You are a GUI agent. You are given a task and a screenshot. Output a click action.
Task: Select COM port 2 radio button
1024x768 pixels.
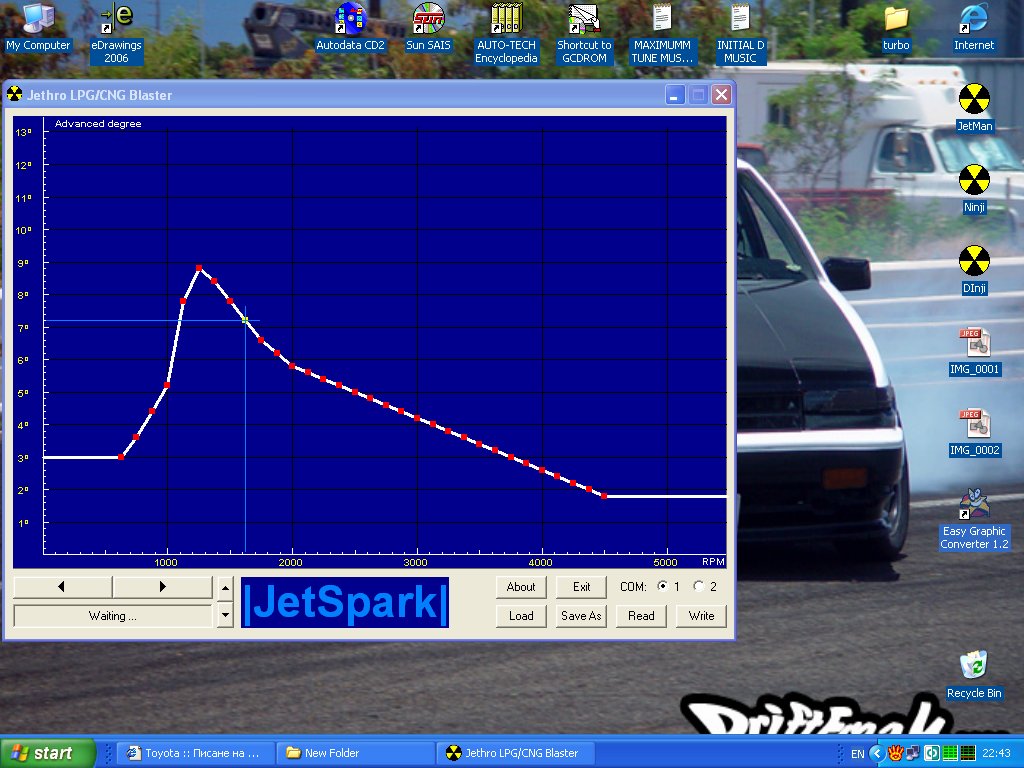699,587
